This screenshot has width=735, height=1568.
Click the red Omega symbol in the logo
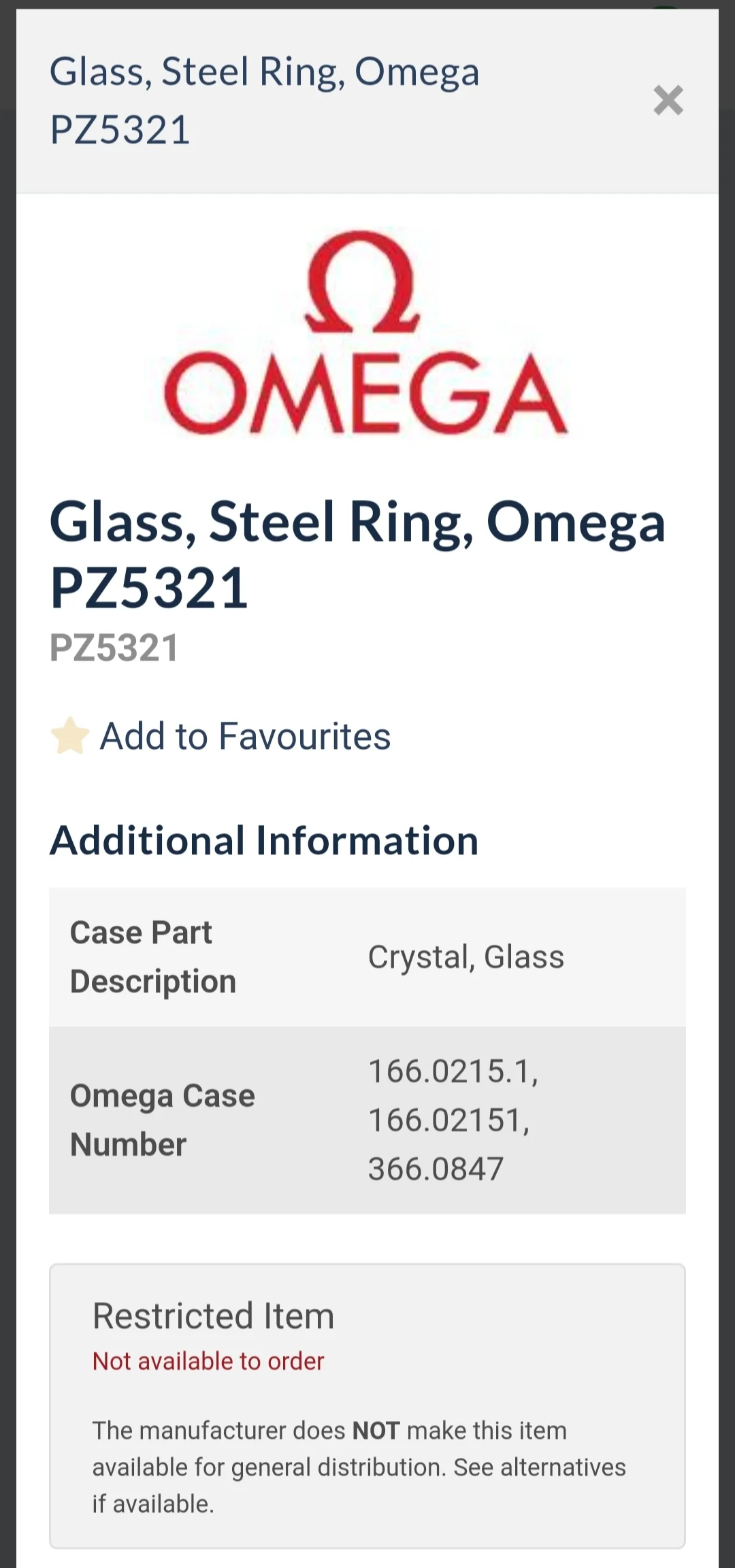pos(362,282)
